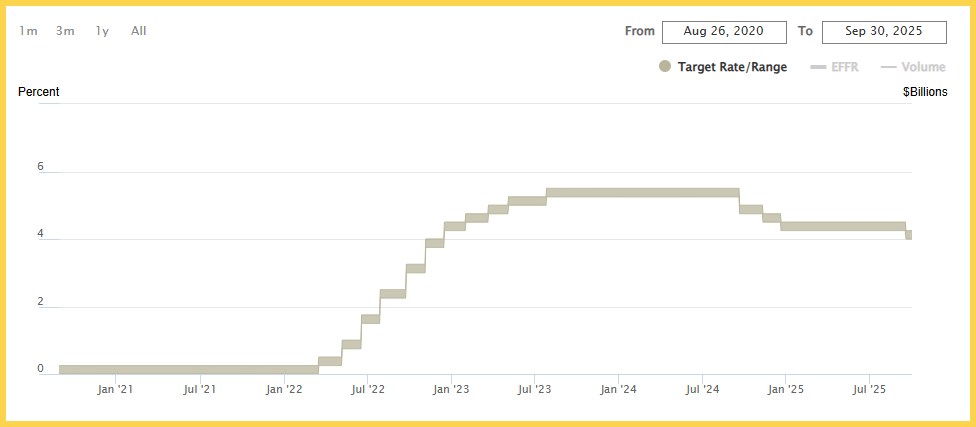The image size is (976, 427).
Task: Click the peak rate band near Jan '24
Action: point(620,192)
